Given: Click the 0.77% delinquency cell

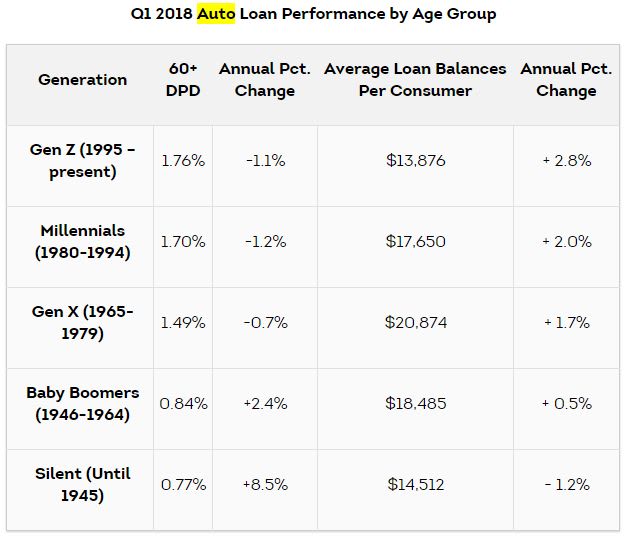Looking at the screenshot, I should tap(183, 484).
